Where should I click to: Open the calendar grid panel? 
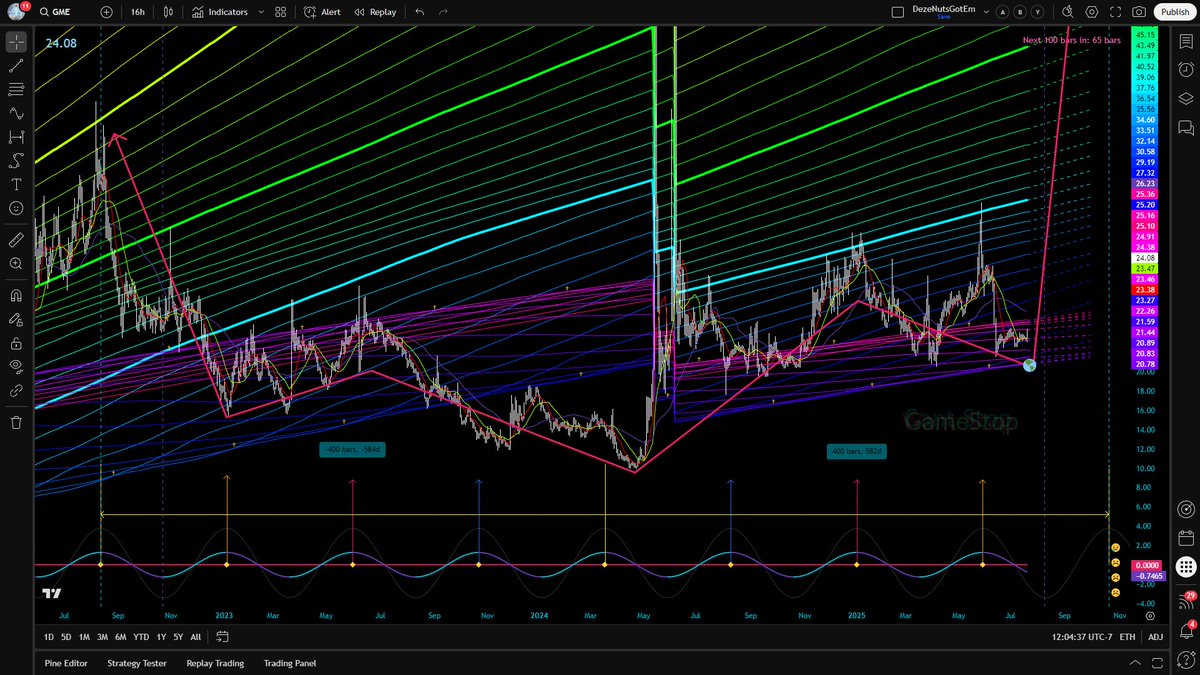[1186, 537]
